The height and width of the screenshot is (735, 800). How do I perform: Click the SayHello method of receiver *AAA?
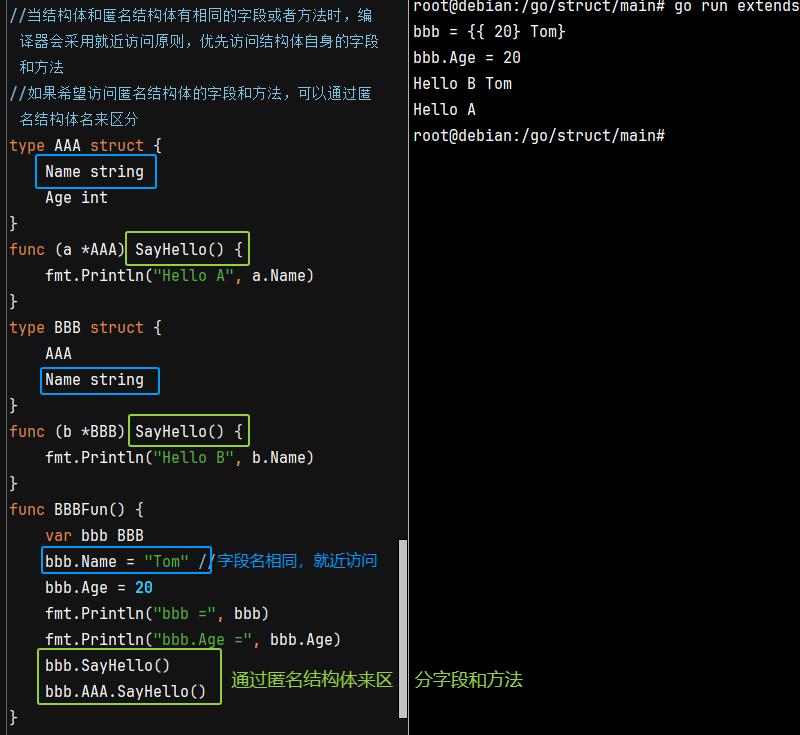(x=187, y=250)
